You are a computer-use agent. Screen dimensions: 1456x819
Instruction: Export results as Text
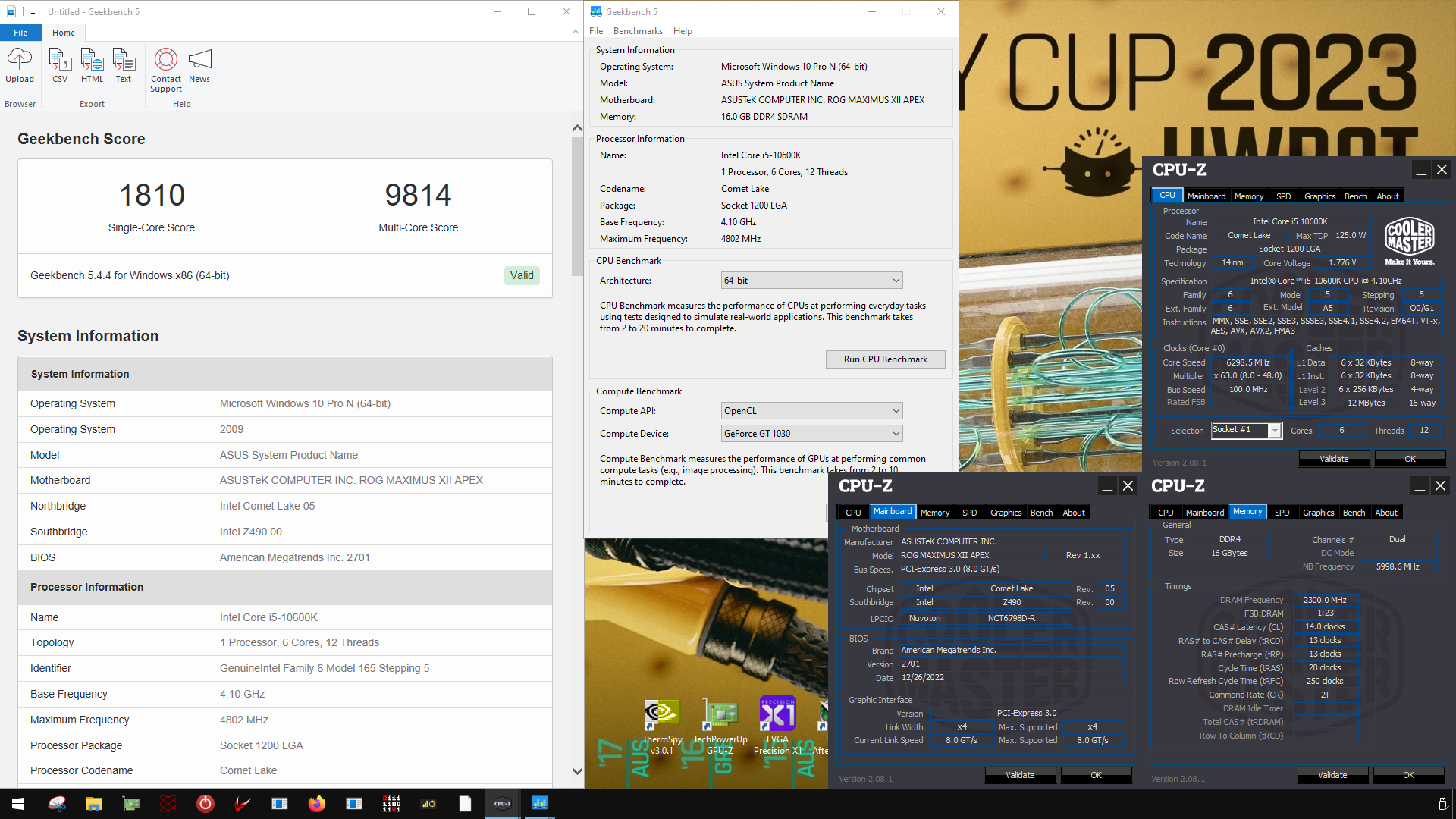(123, 64)
